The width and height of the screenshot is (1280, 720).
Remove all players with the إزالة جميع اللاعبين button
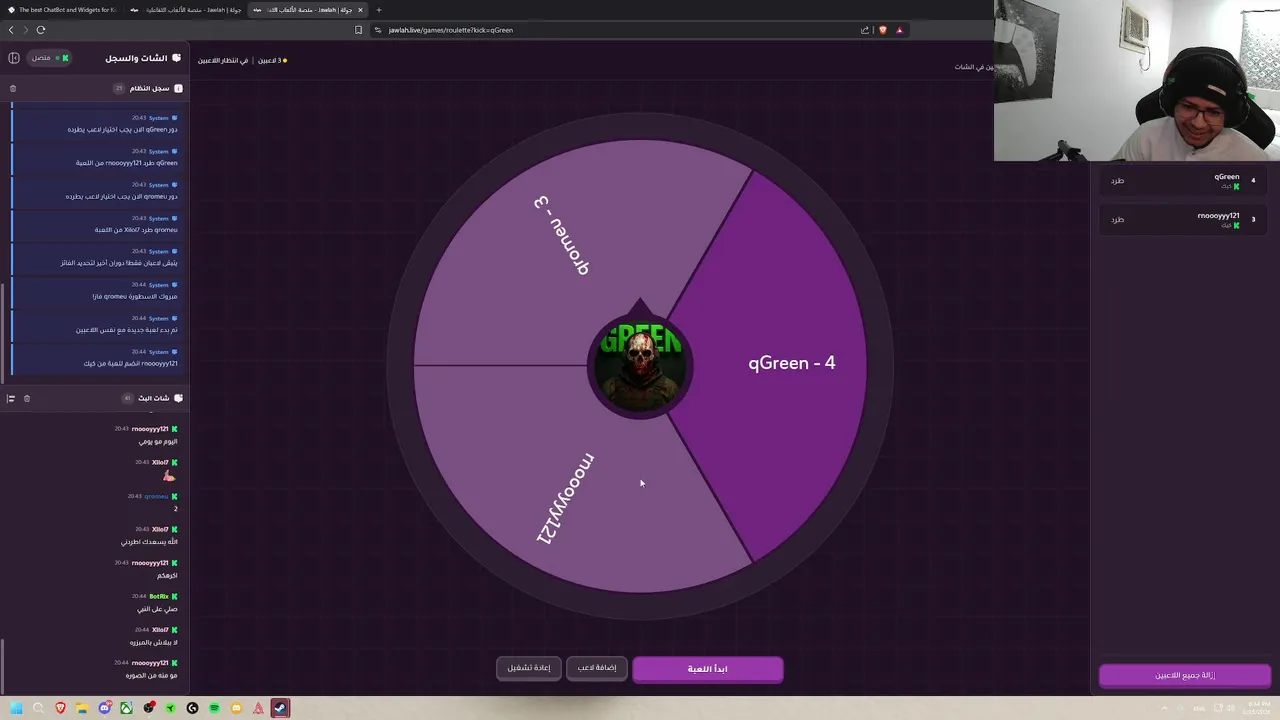click(x=1185, y=676)
